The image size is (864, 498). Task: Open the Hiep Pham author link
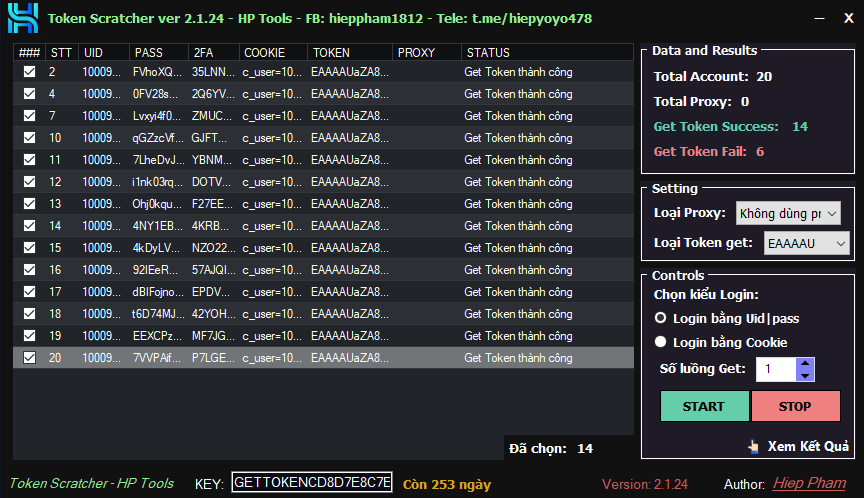pos(808,484)
